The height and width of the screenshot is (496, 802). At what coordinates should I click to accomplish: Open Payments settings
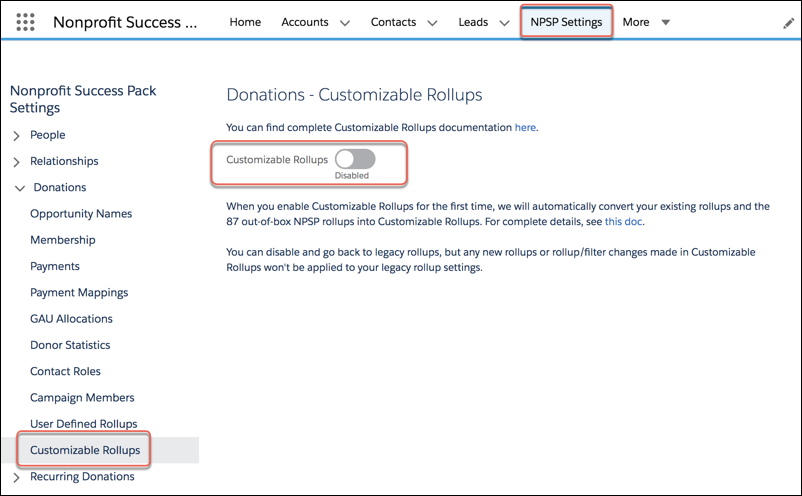(x=55, y=266)
